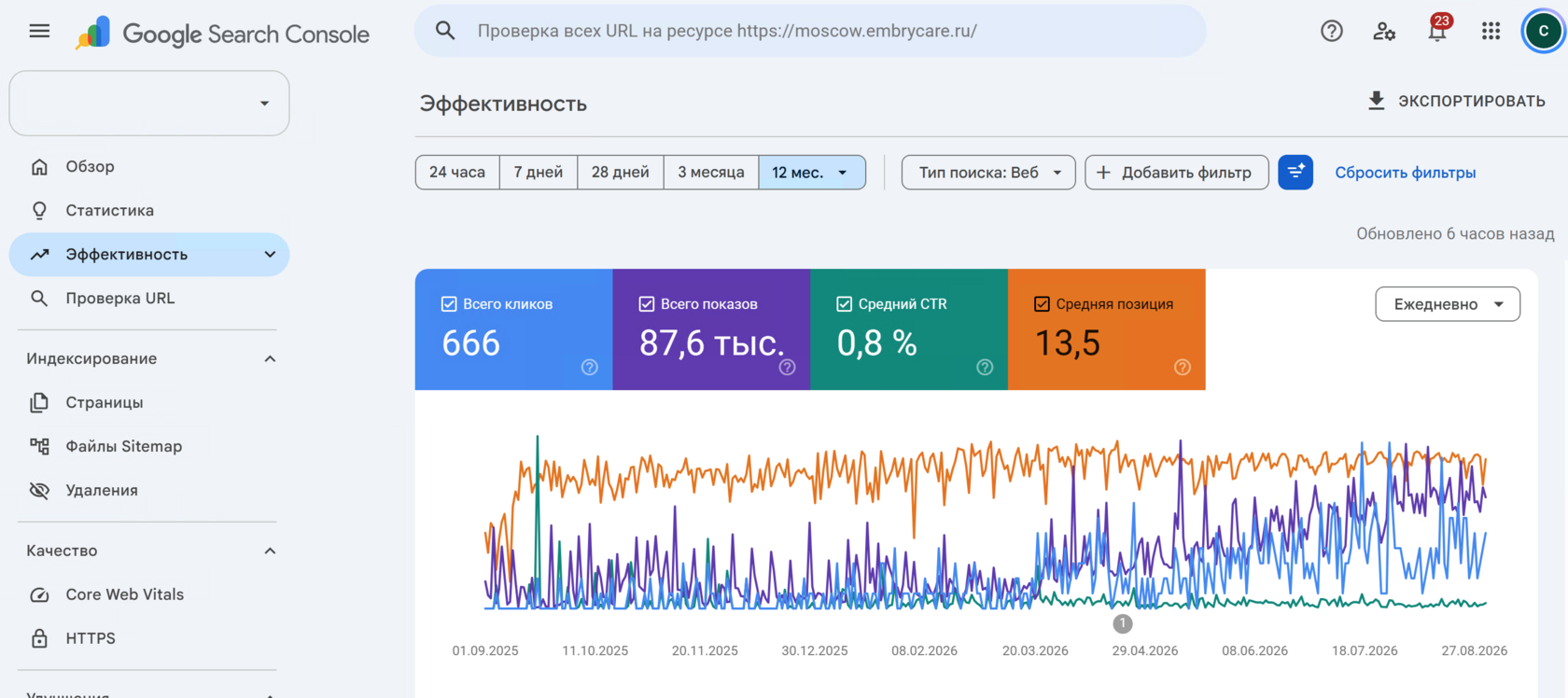The height and width of the screenshot is (698, 1568).
Task: Open Удаления in the sidebar
Action: click(x=149, y=491)
